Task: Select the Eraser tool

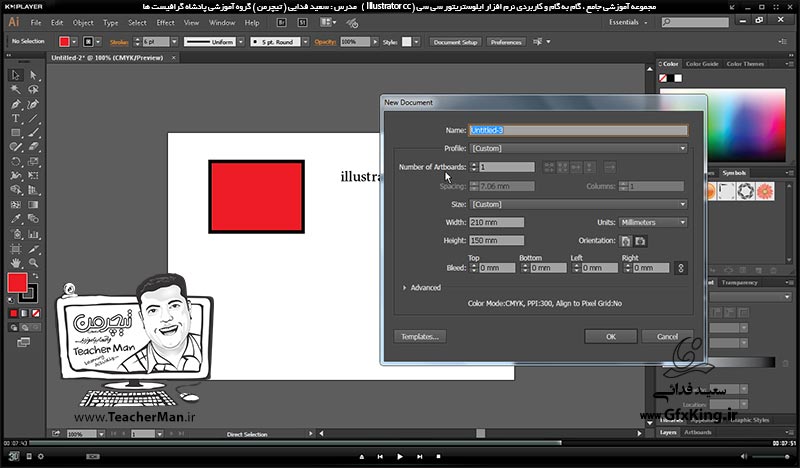Action: tap(33, 147)
